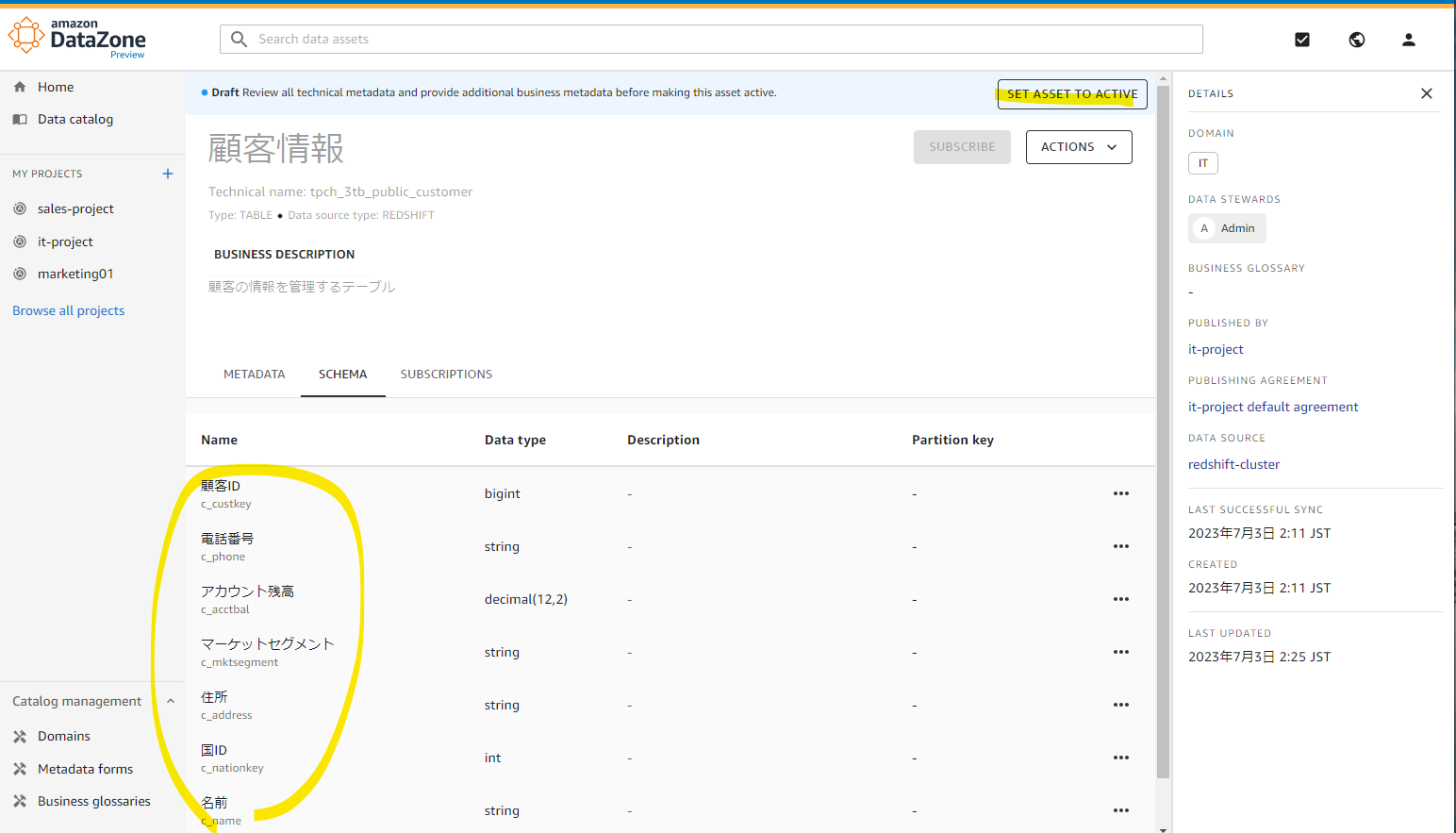The width and height of the screenshot is (1456, 833).
Task: Open more options for 国ID row
Action: tap(1121, 758)
